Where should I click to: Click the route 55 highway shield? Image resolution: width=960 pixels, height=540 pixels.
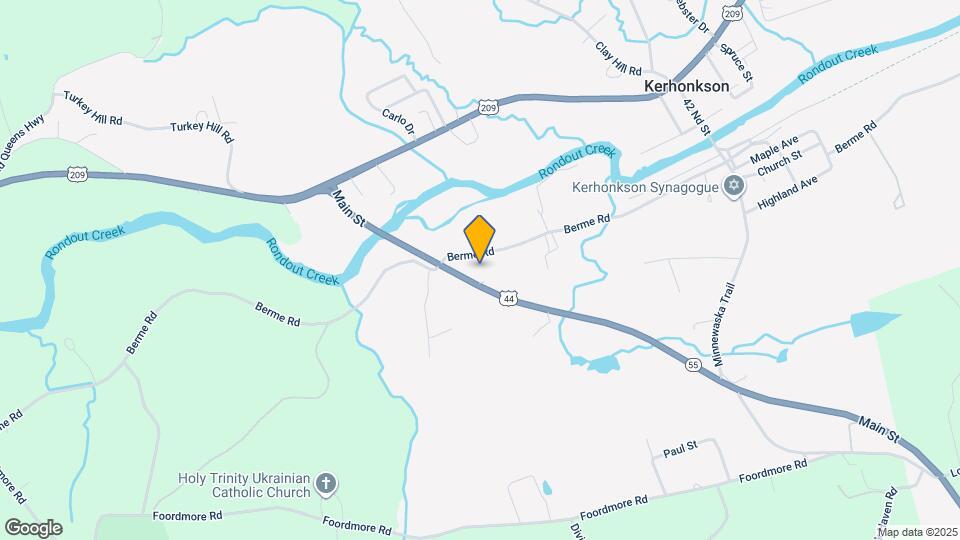[692, 365]
